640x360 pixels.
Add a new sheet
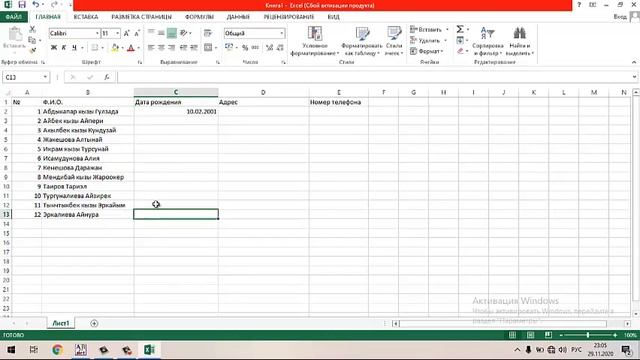[x=94, y=323]
